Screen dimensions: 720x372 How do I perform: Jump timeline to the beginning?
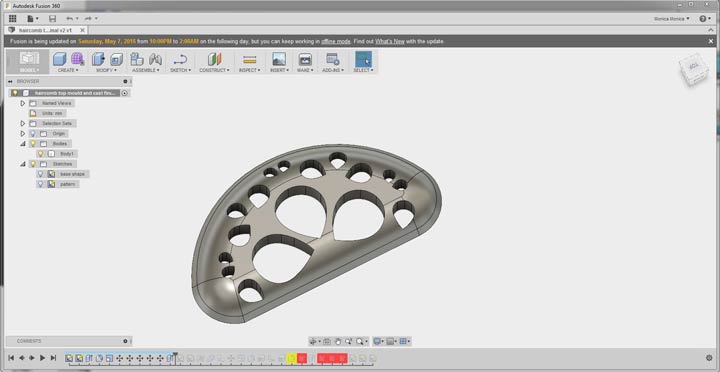[x=11, y=358]
